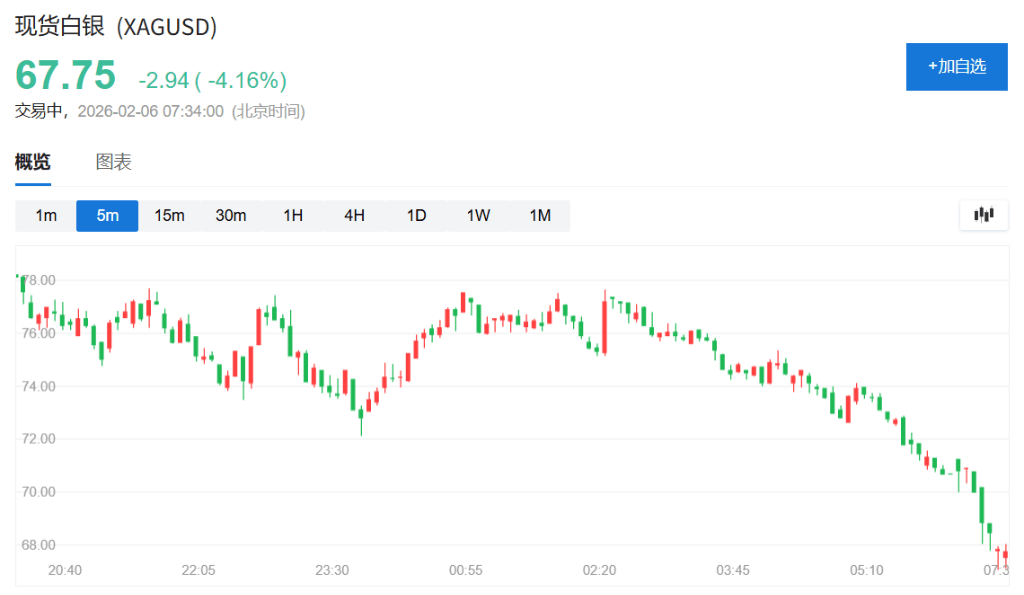This screenshot has height=595, width=1024.
Task: Switch to the 1M monthly period
Action: click(540, 216)
